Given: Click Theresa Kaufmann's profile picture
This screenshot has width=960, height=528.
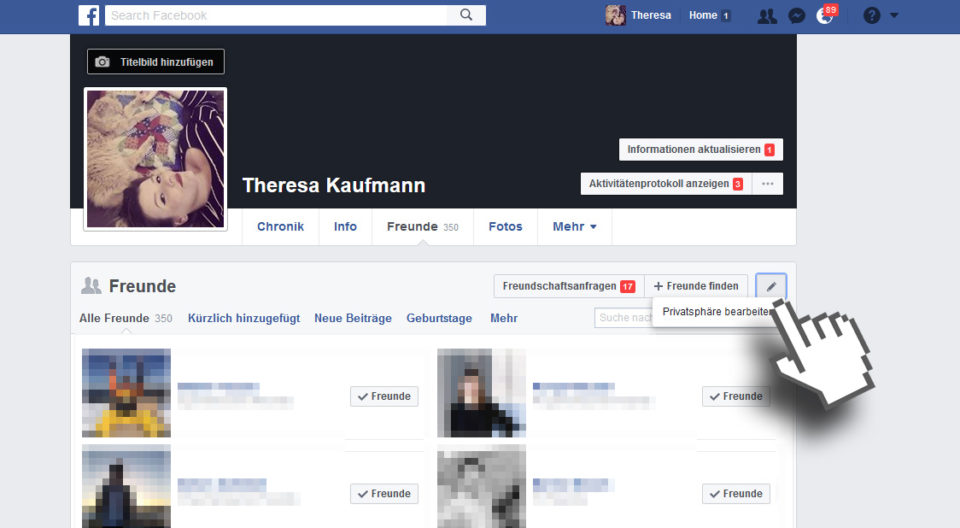Looking at the screenshot, I should (x=155, y=158).
